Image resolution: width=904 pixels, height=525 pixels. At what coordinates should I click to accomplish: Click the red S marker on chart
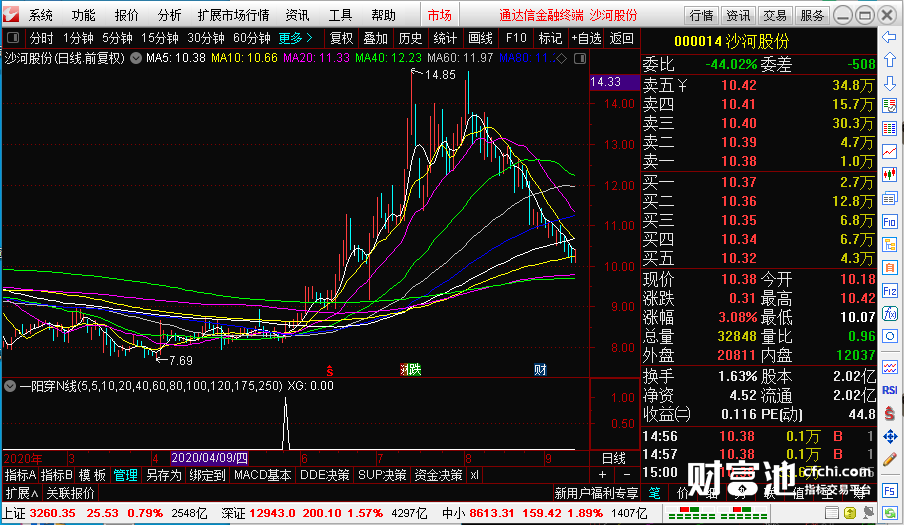tap(330, 371)
